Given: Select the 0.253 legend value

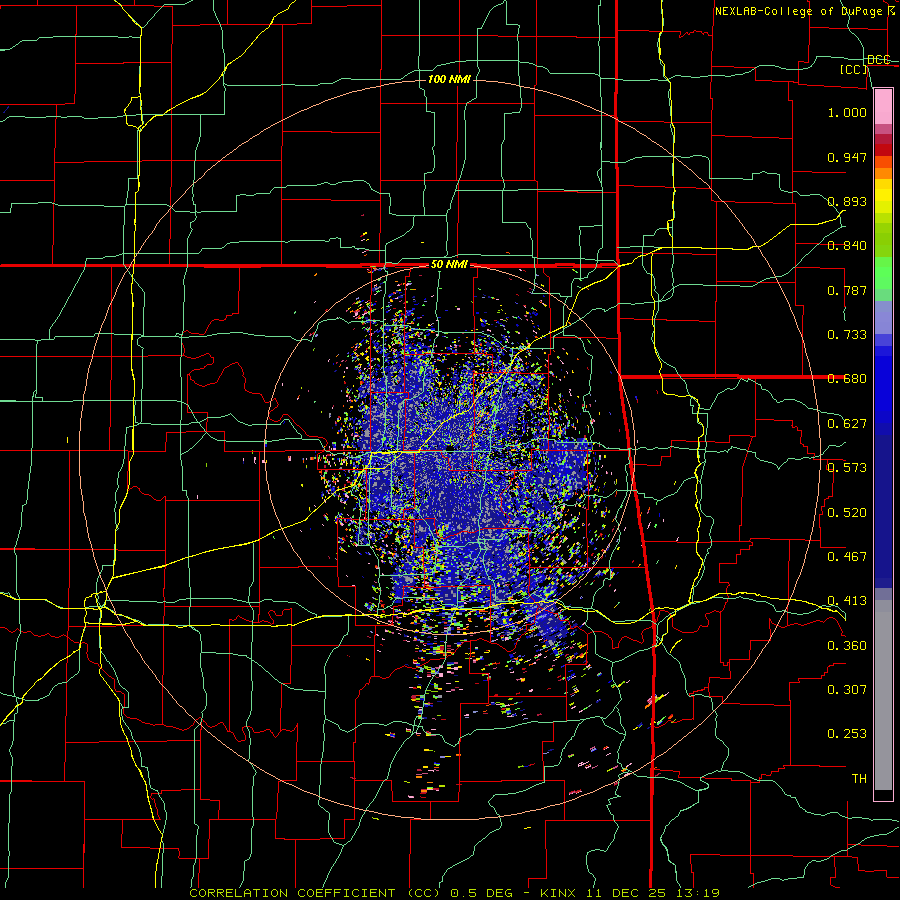Looking at the screenshot, I should (847, 734).
